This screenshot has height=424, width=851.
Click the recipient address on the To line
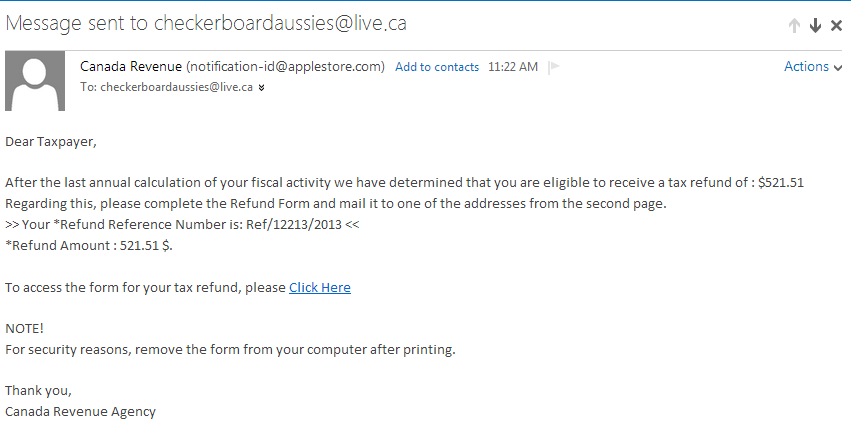pyautogui.click(x=176, y=87)
